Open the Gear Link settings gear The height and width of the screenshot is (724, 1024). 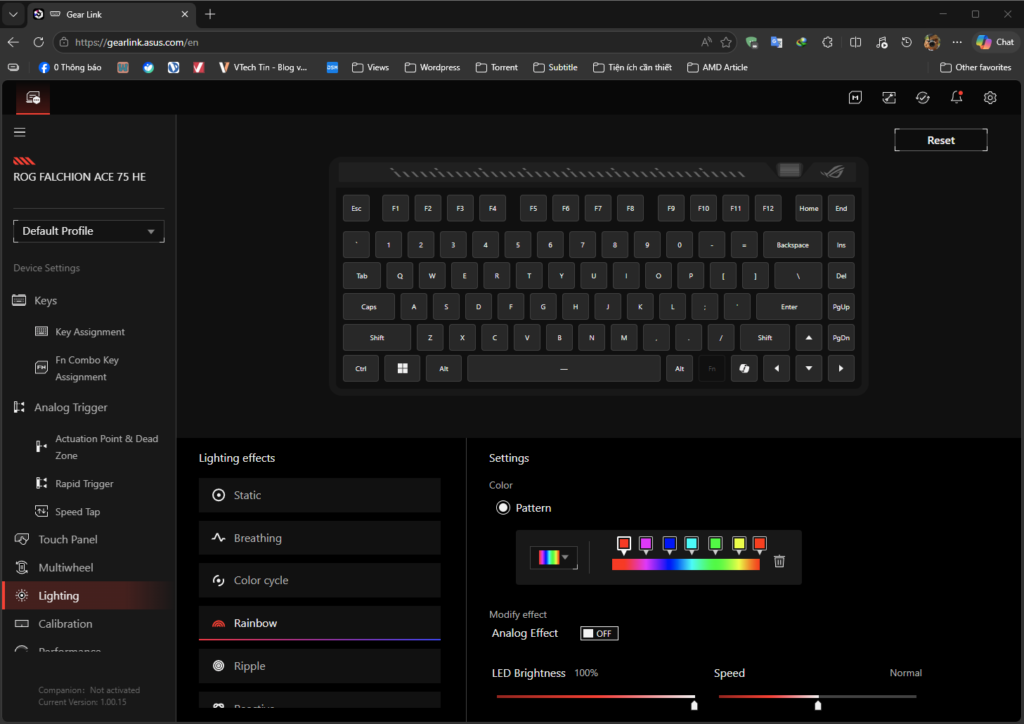990,97
